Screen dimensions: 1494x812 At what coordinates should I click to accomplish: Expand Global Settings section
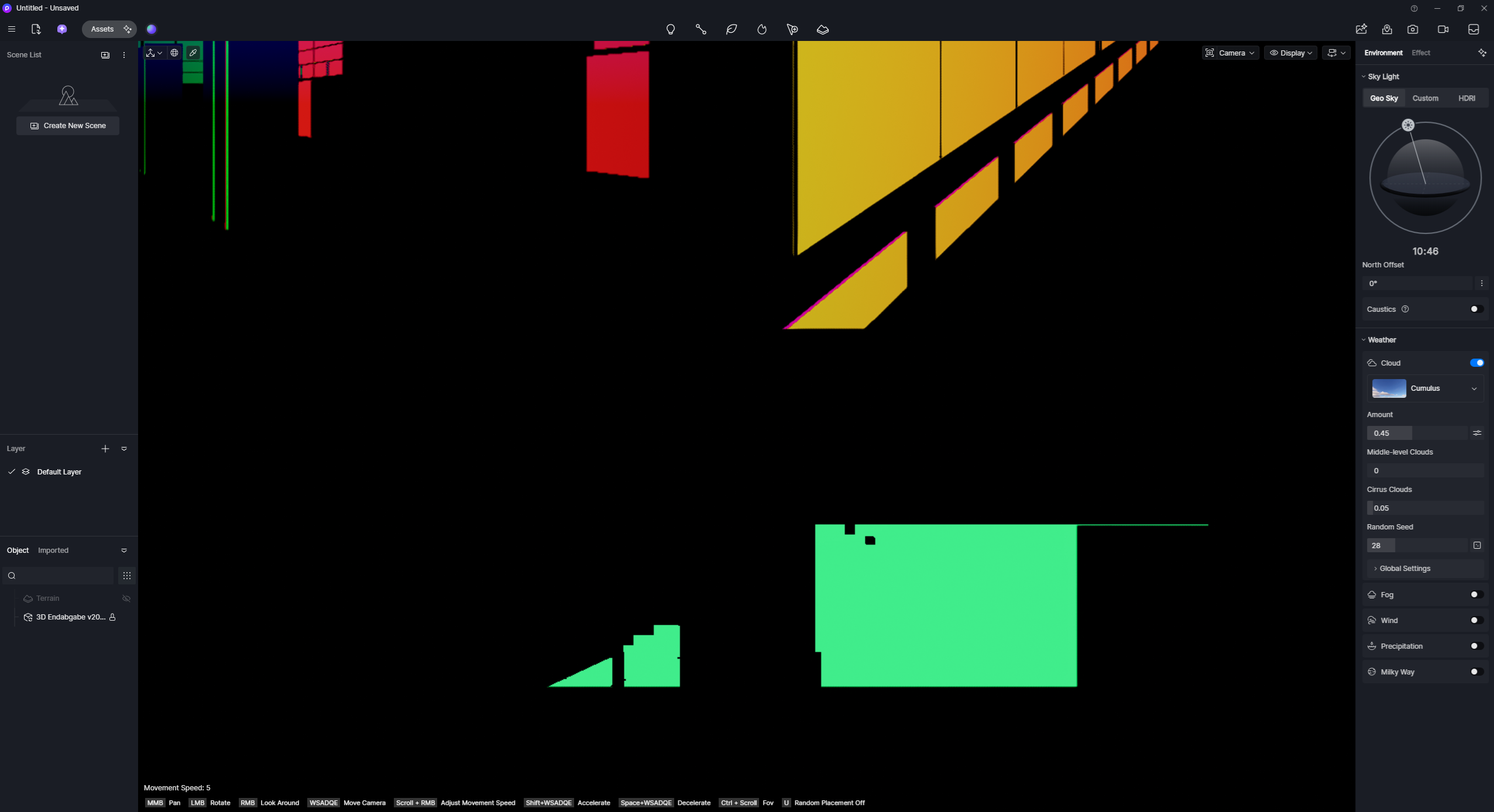click(x=1404, y=569)
